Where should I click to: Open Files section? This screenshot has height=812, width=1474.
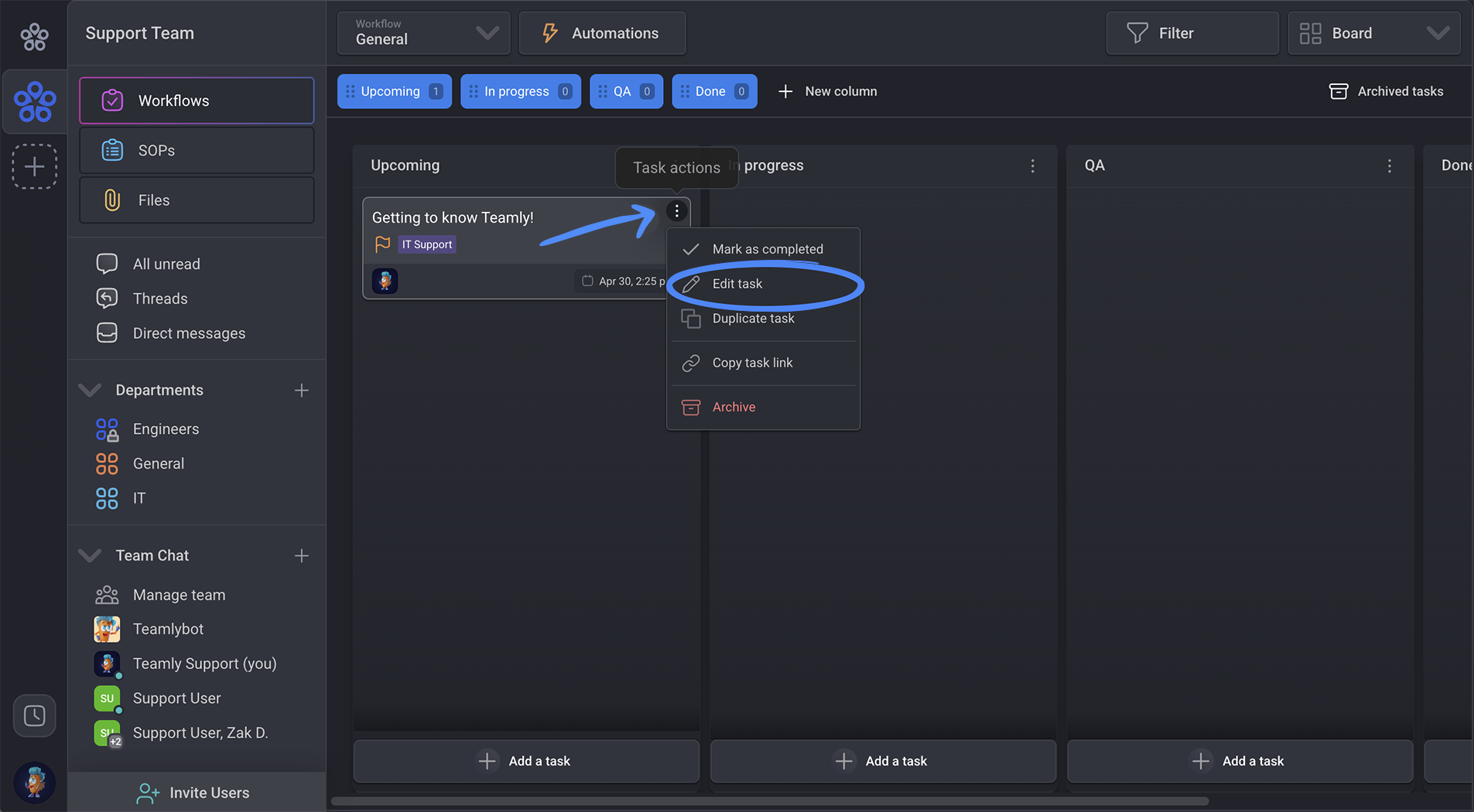(x=197, y=200)
